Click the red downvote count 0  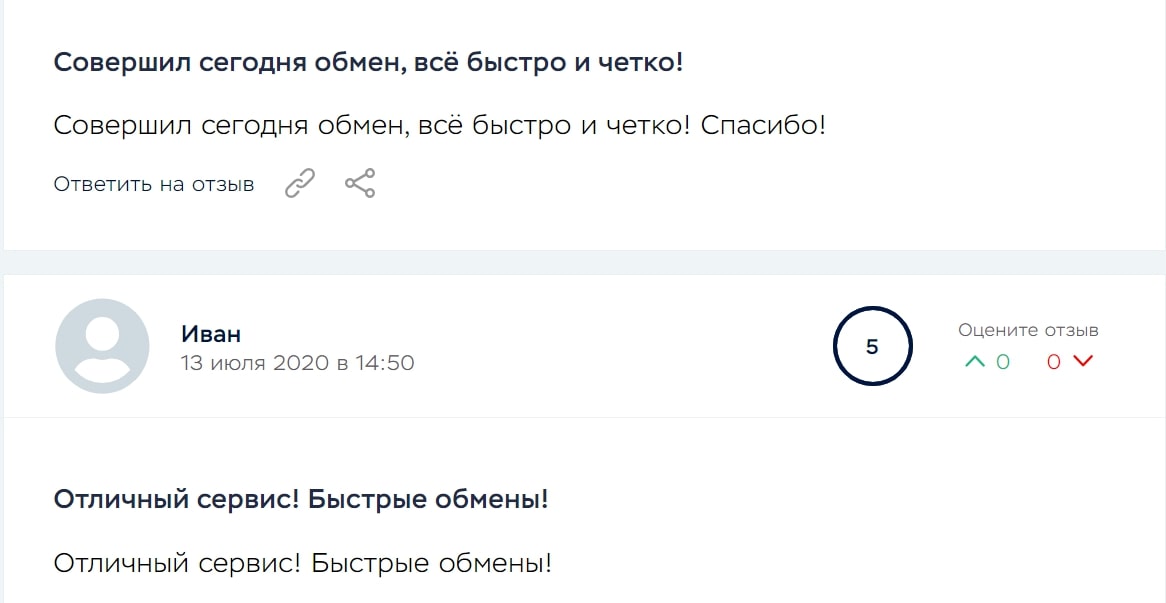coord(1053,362)
